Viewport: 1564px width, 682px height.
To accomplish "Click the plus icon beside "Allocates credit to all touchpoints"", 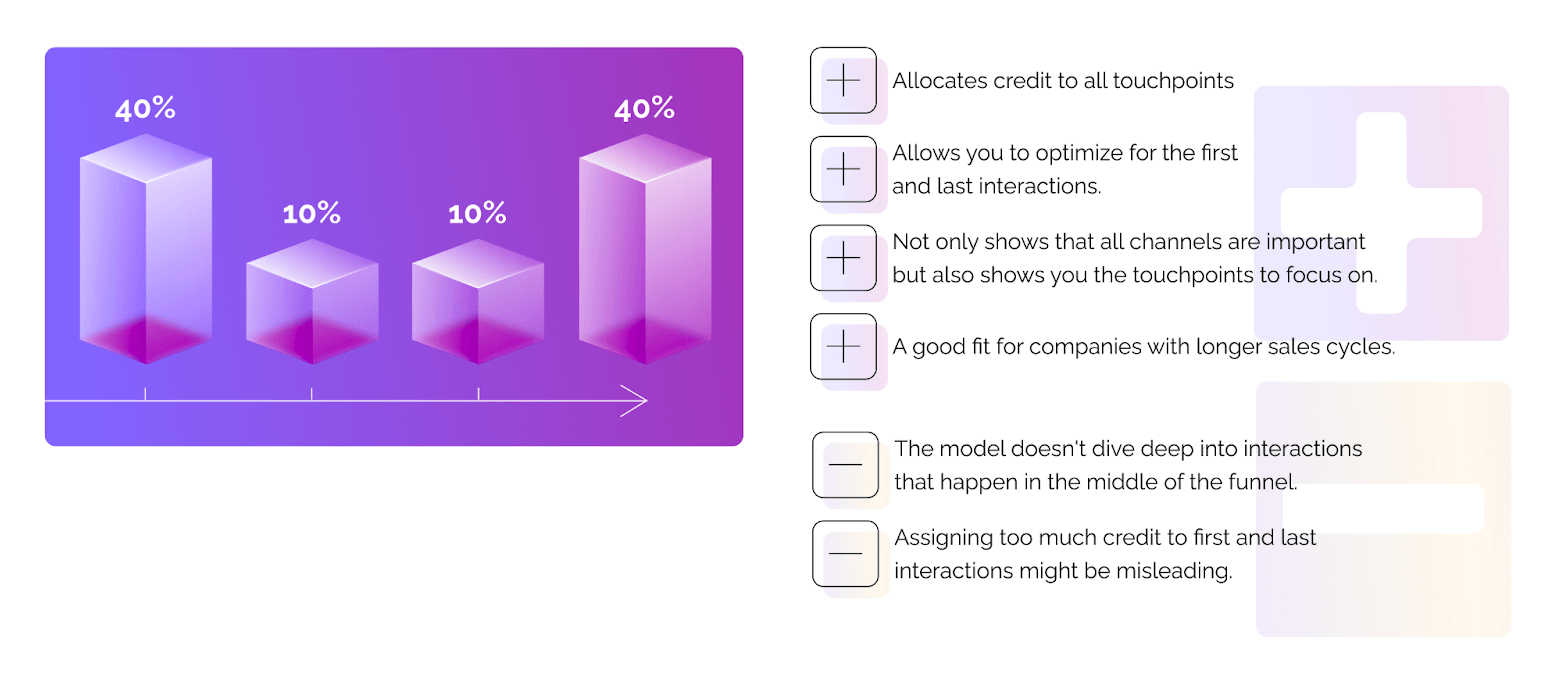I will 843,81.
